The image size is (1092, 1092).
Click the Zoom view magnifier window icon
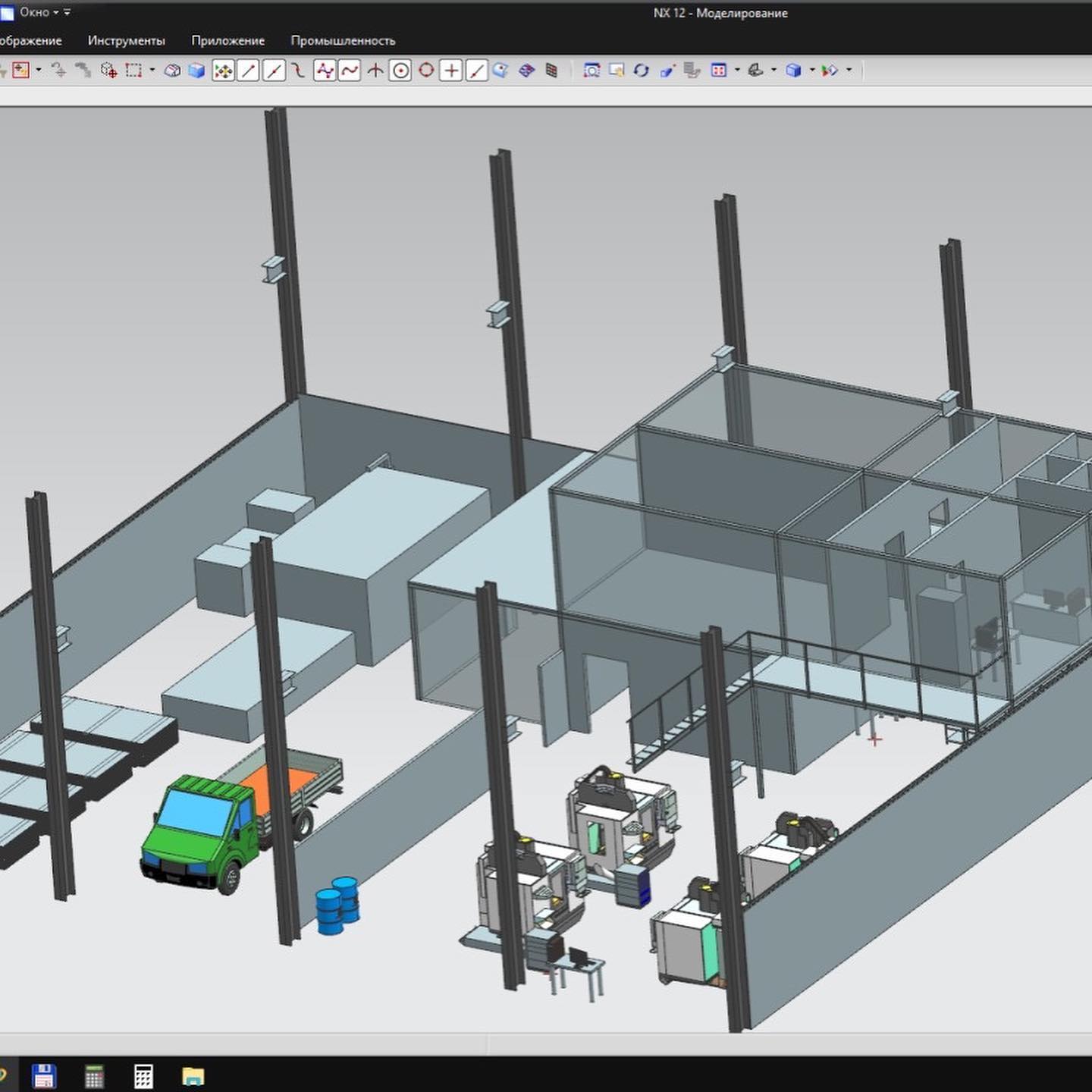pyautogui.click(x=591, y=71)
